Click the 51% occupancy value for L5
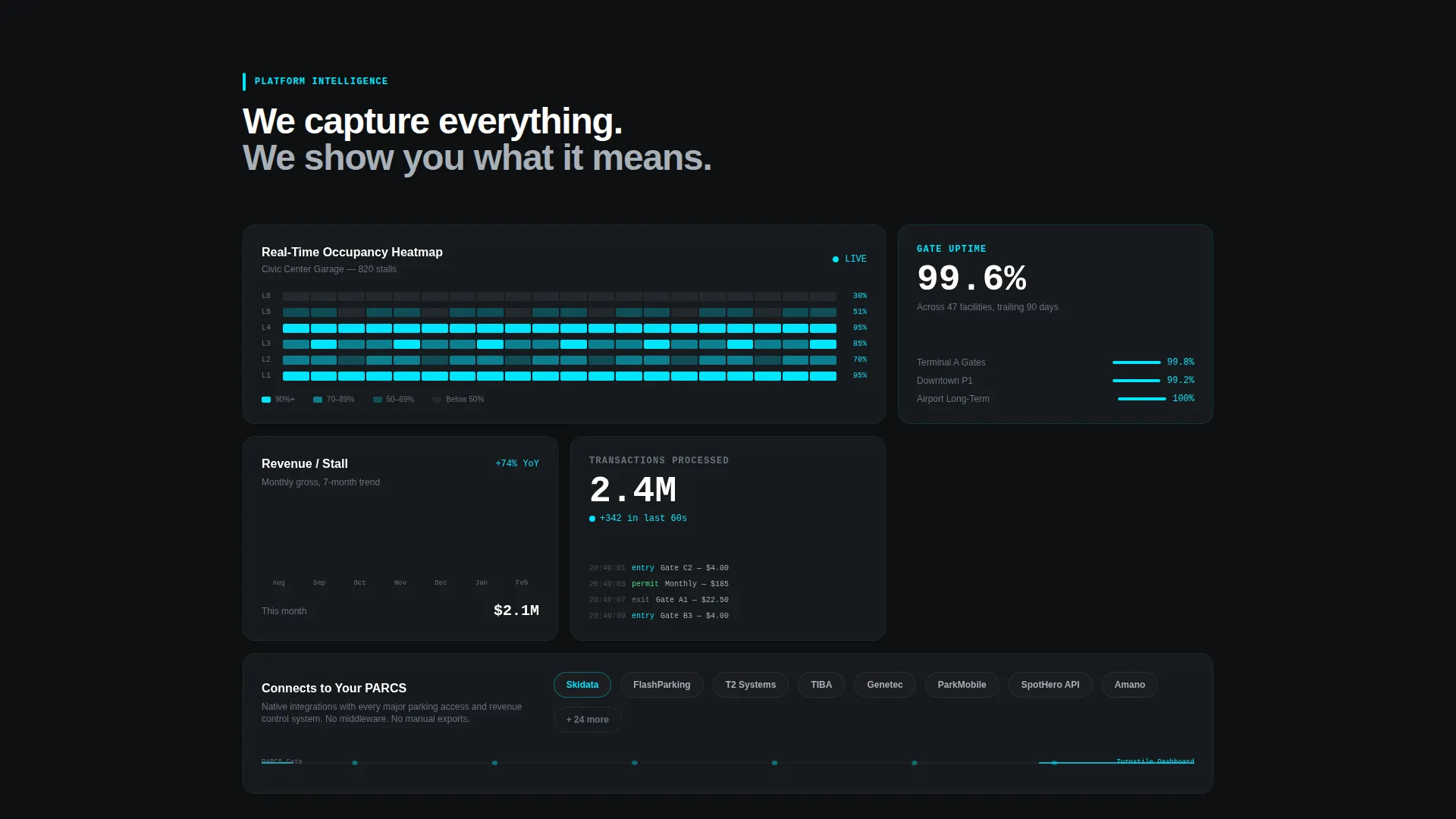Viewport: 1456px width, 819px height. [859, 312]
